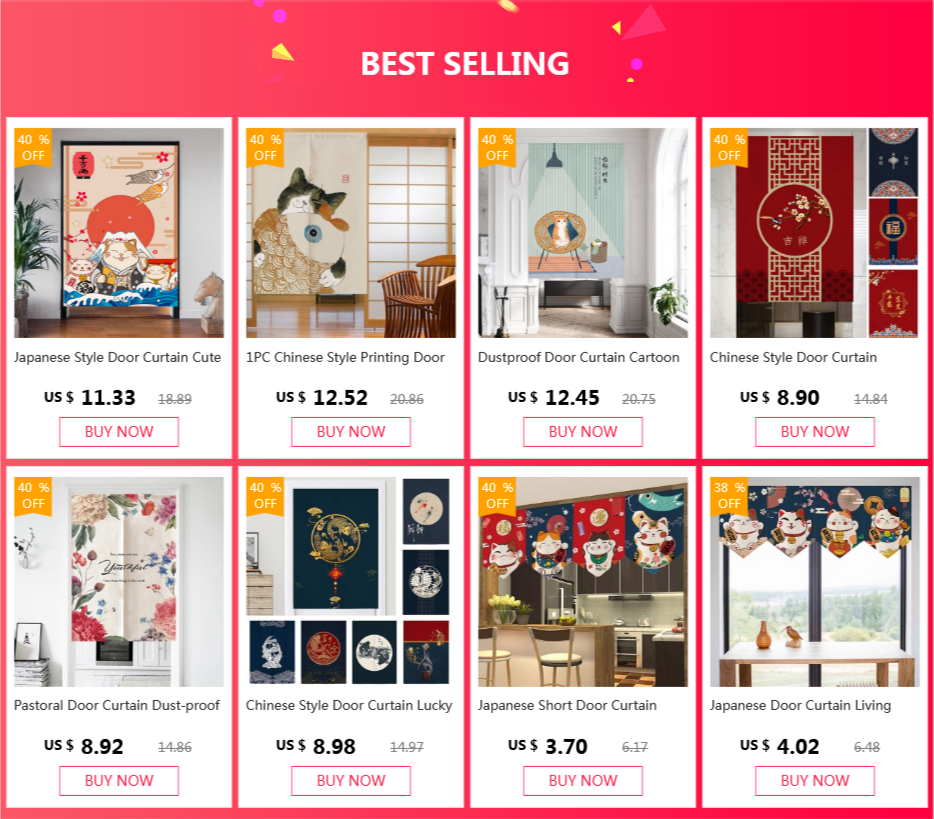Open the Mount Fuji cat curtain product image

[x=119, y=233]
